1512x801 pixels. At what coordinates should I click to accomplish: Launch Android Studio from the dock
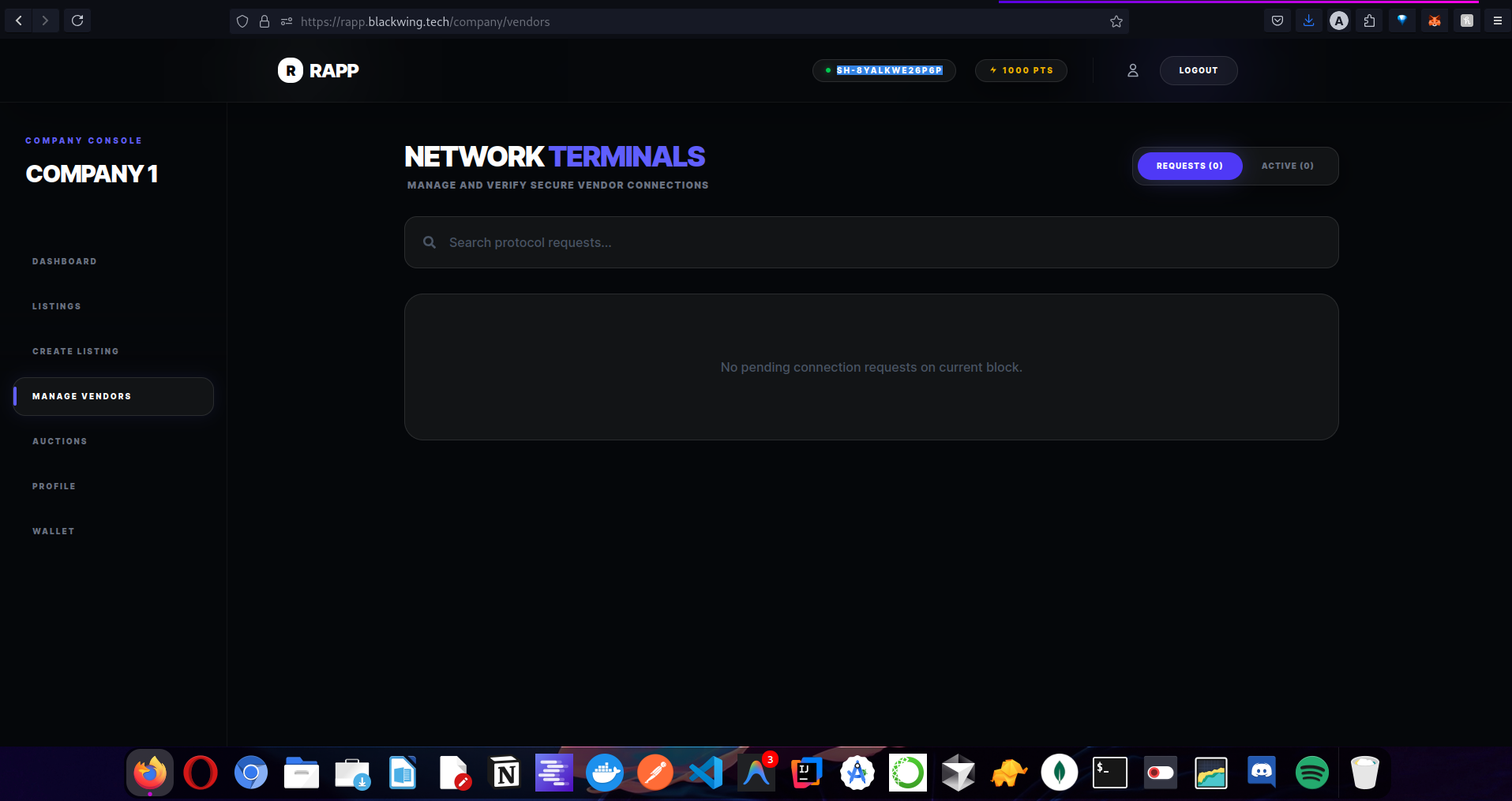coord(857,773)
